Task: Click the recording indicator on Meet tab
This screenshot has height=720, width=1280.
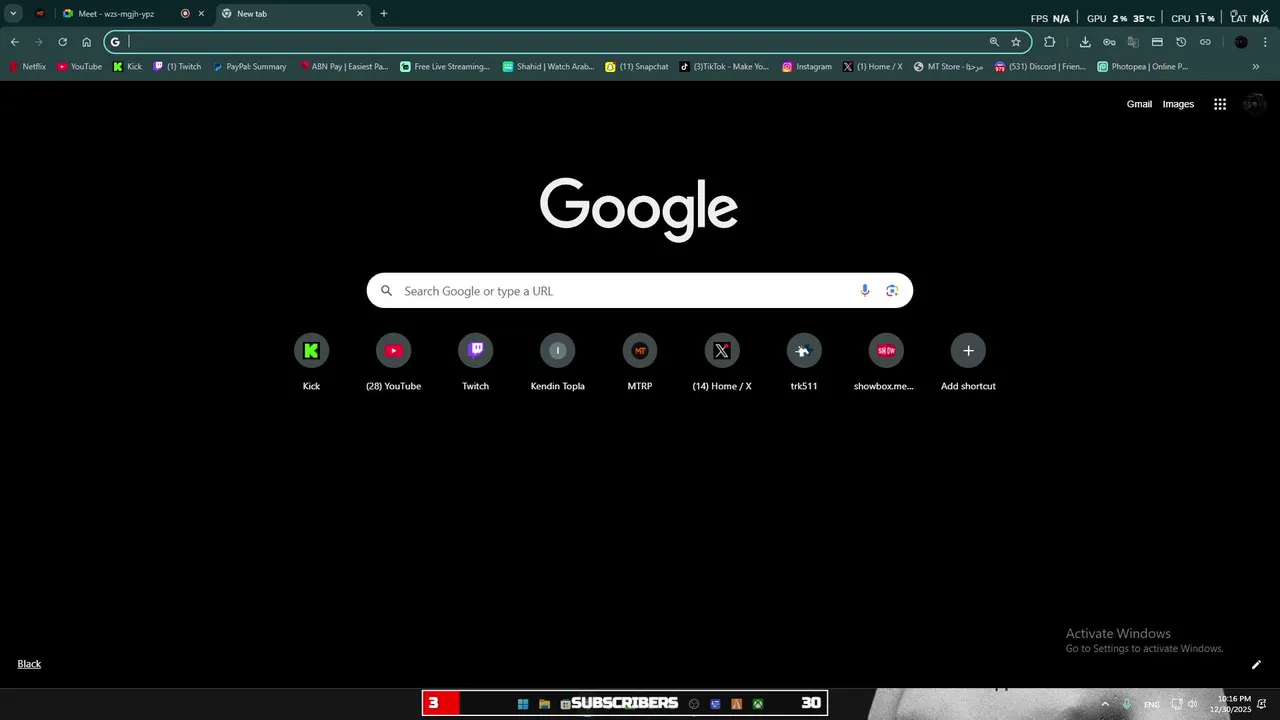Action: (x=185, y=14)
